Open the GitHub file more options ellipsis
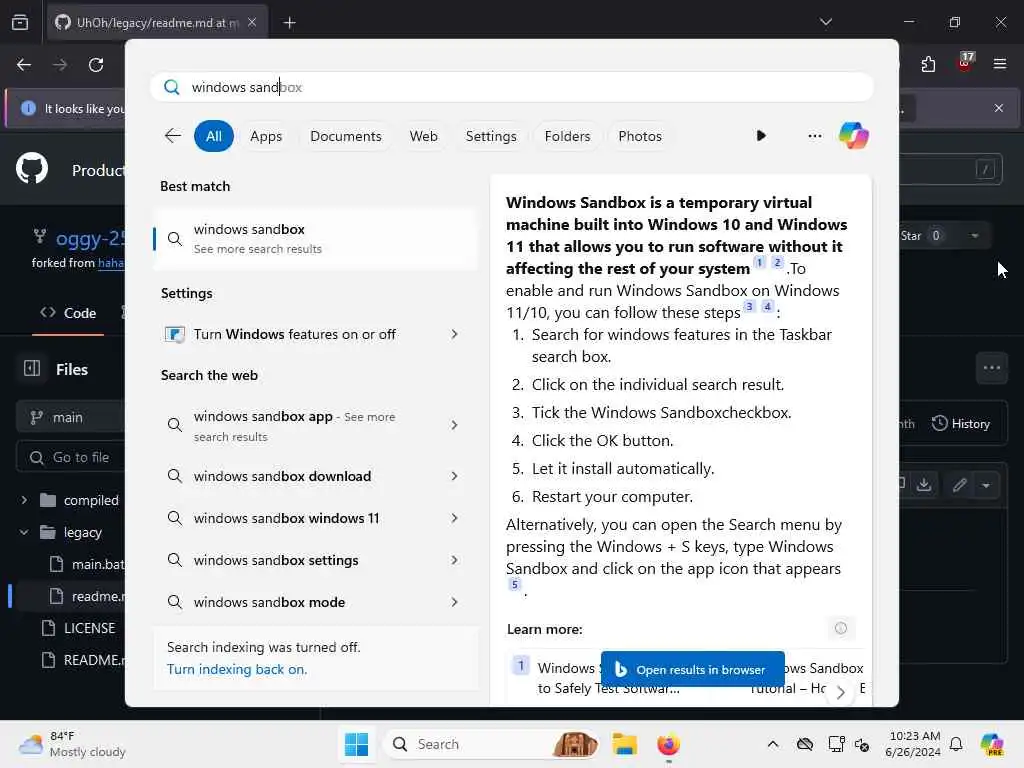 click(991, 368)
